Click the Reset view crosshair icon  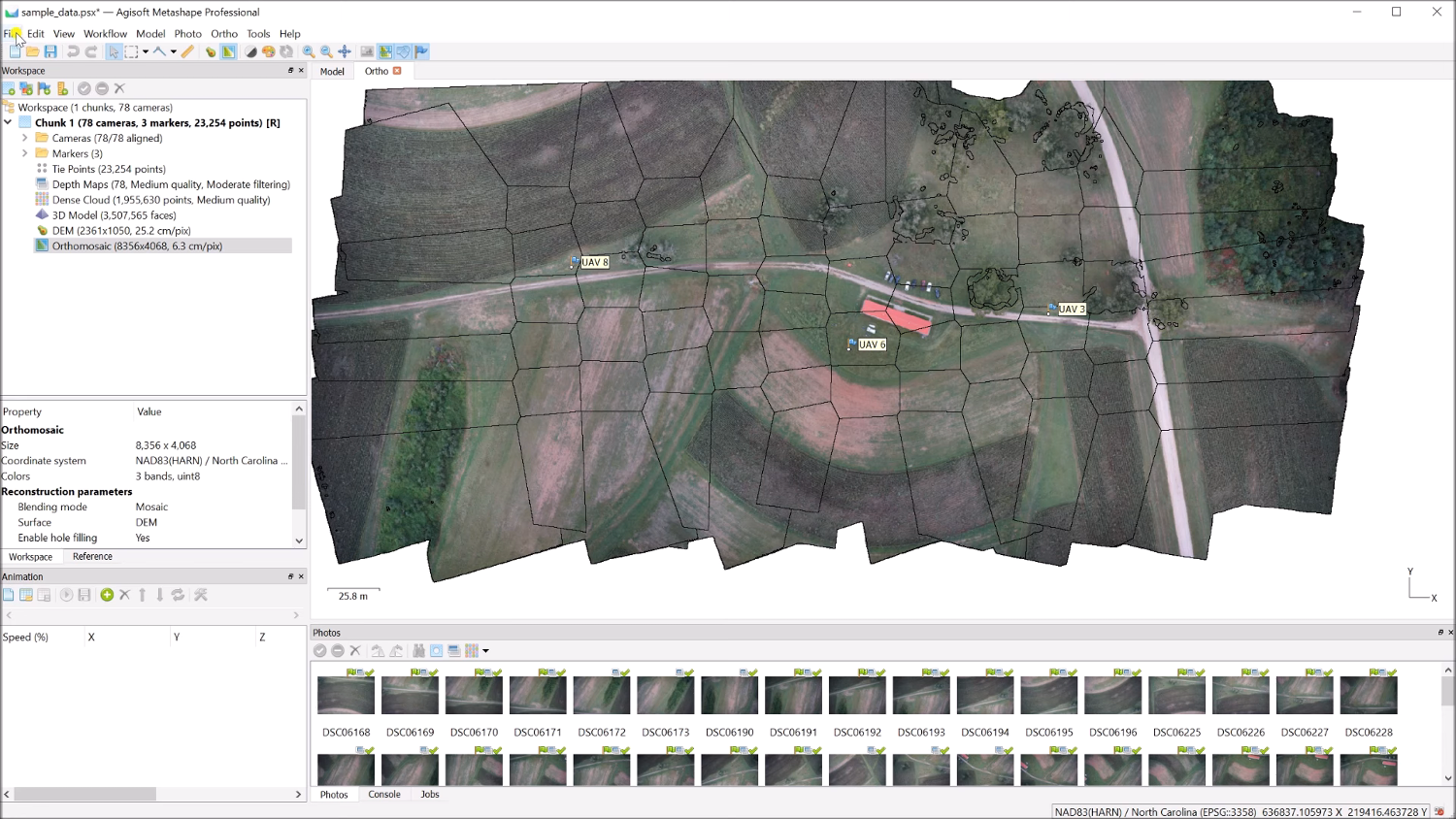click(345, 52)
